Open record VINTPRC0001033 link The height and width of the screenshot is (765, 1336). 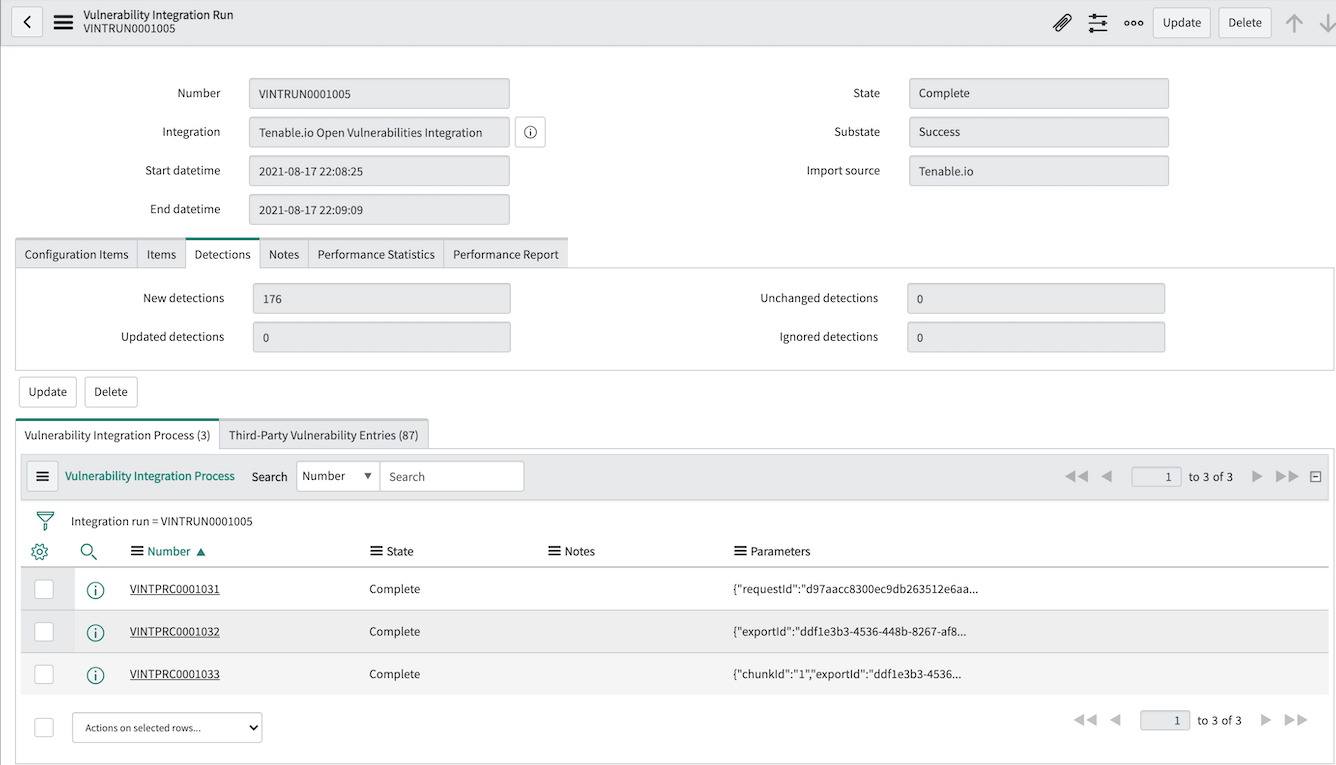(x=175, y=674)
